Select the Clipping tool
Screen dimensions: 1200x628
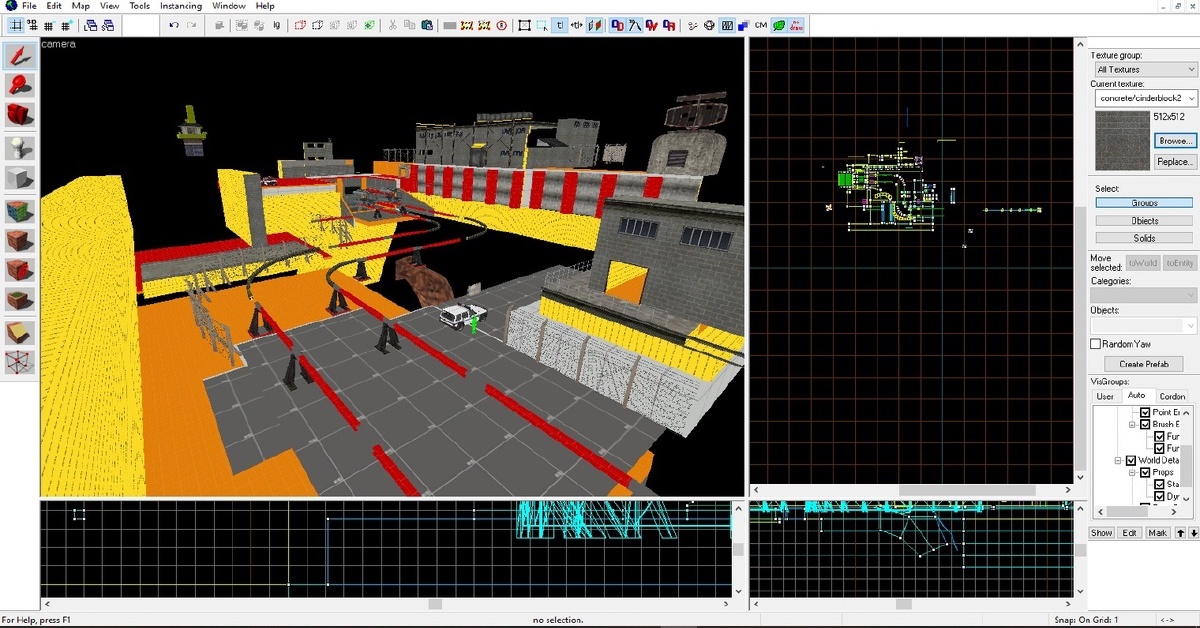tap(20, 333)
